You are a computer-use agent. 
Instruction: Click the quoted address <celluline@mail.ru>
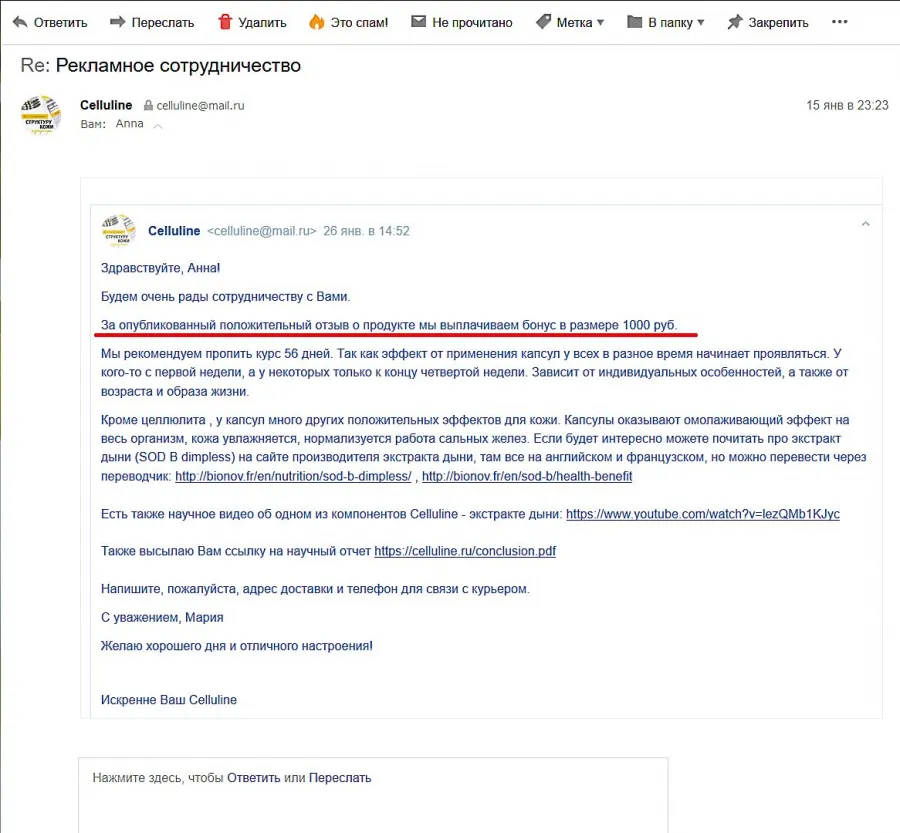coord(262,231)
